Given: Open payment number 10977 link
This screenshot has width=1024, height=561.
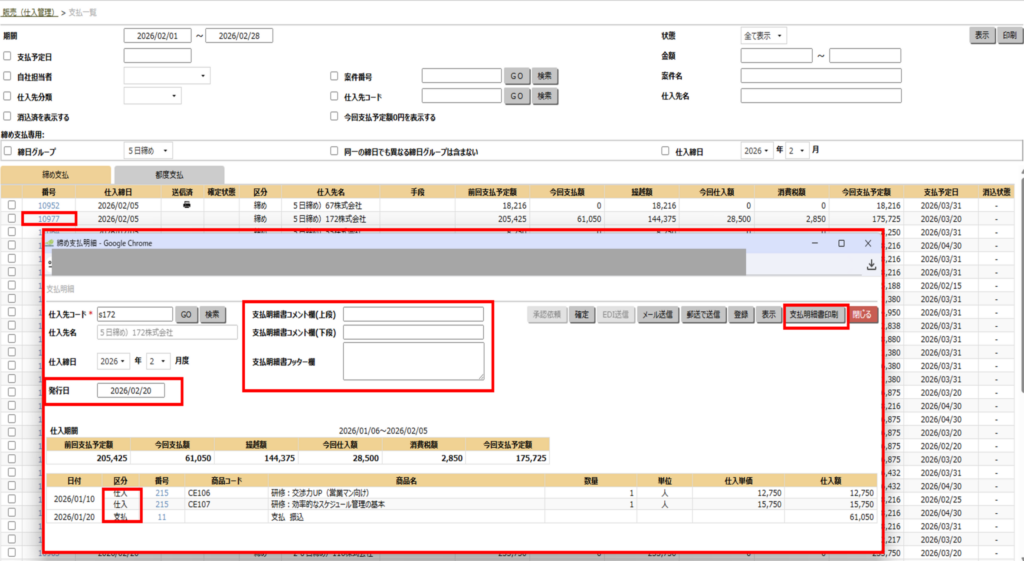Looking at the screenshot, I should pyautogui.click(x=49, y=217).
